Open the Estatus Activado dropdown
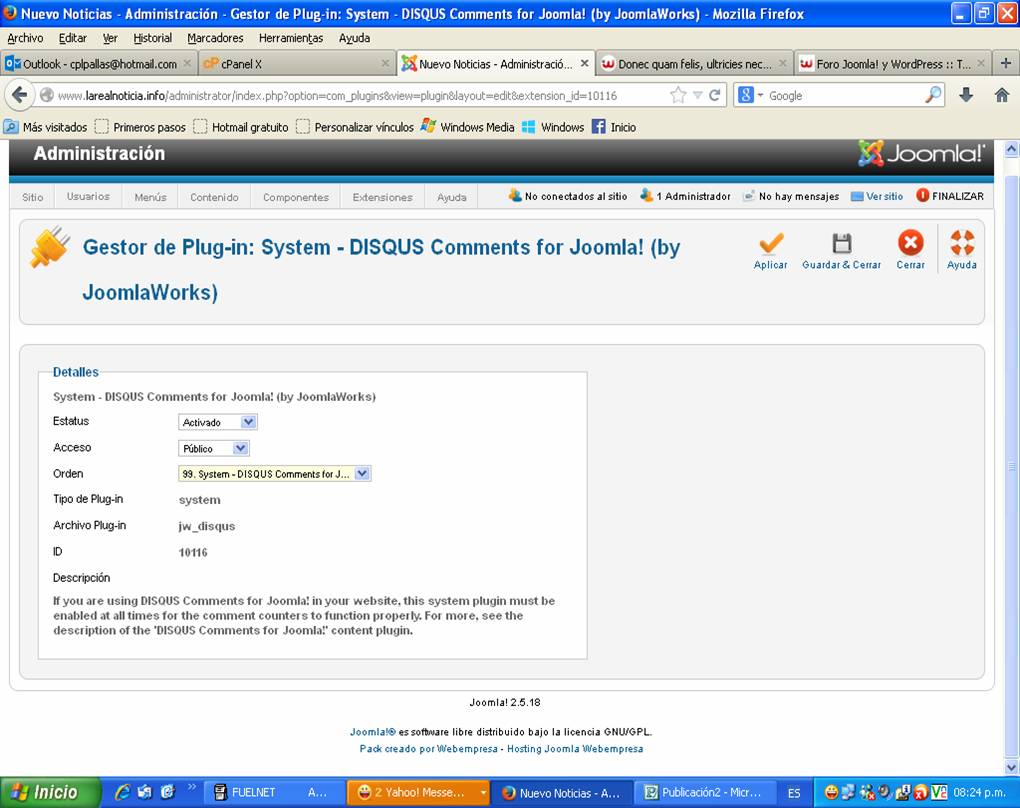The image size is (1020, 808). pos(218,422)
